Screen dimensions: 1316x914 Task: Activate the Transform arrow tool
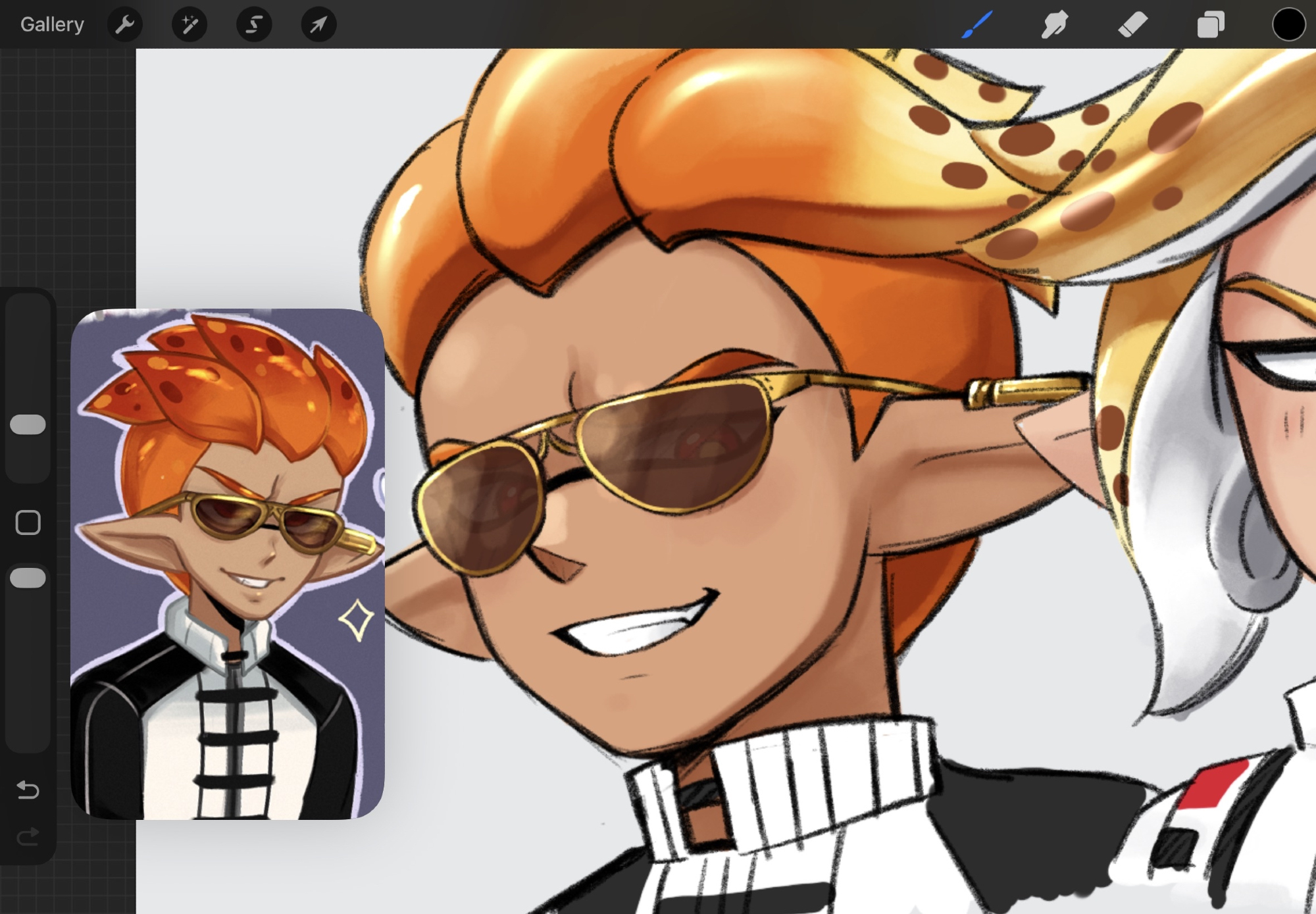(x=318, y=24)
